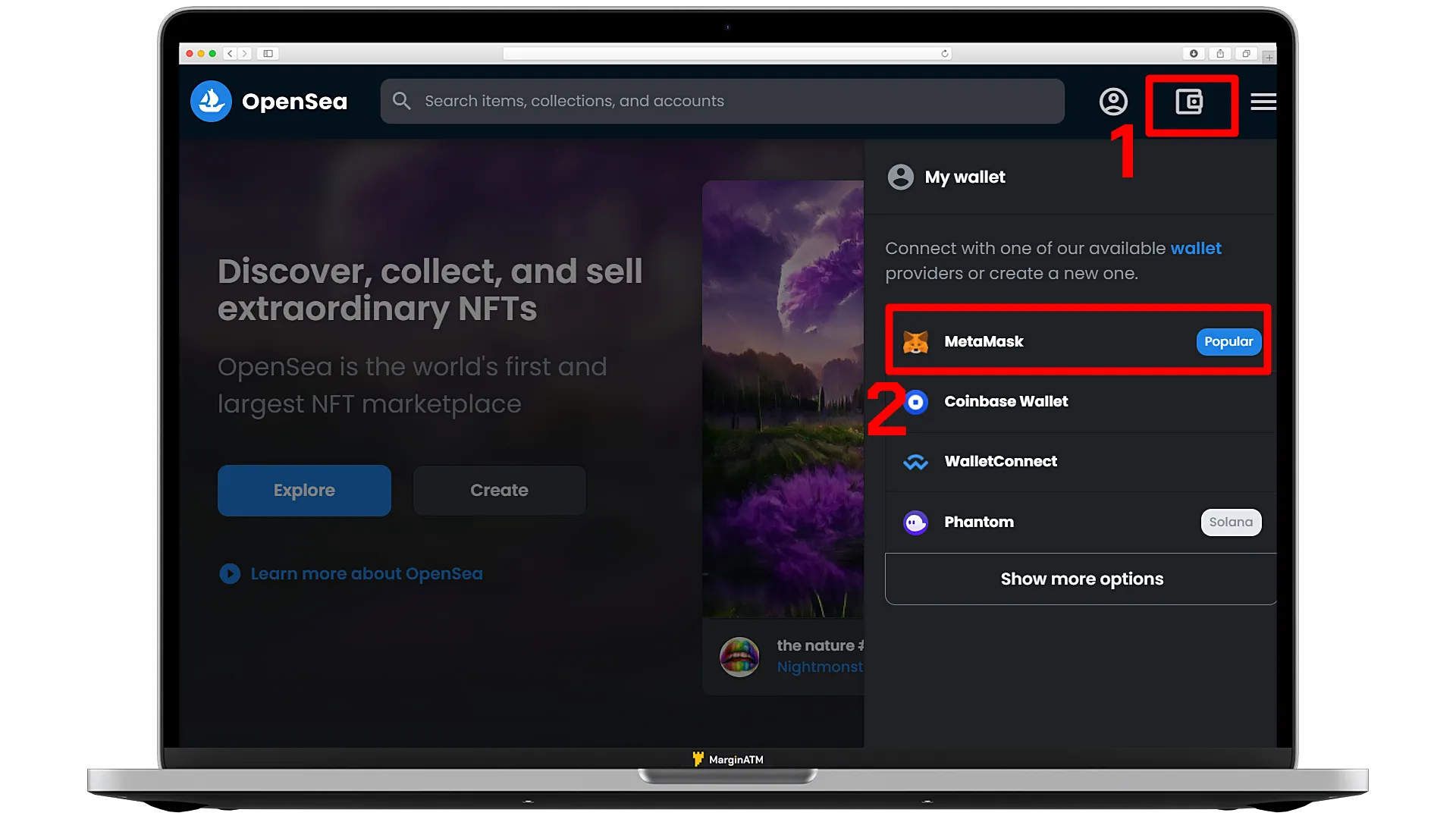Click the play icon beside Learn more

(x=230, y=573)
